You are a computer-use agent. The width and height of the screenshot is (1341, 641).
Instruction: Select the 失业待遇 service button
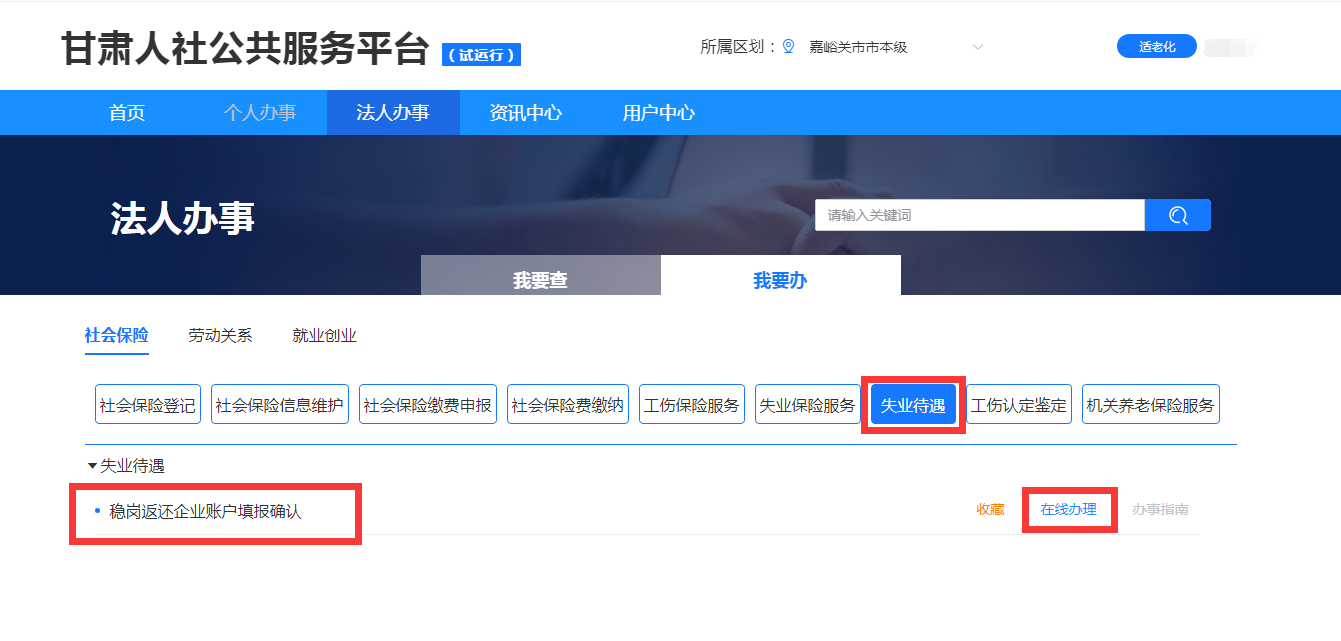coord(912,405)
